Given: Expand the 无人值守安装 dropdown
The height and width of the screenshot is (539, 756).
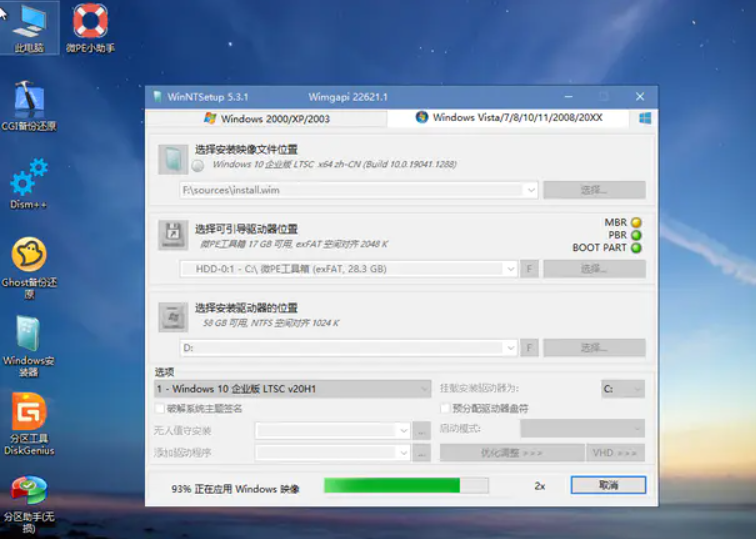Looking at the screenshot, I should 404,431.
